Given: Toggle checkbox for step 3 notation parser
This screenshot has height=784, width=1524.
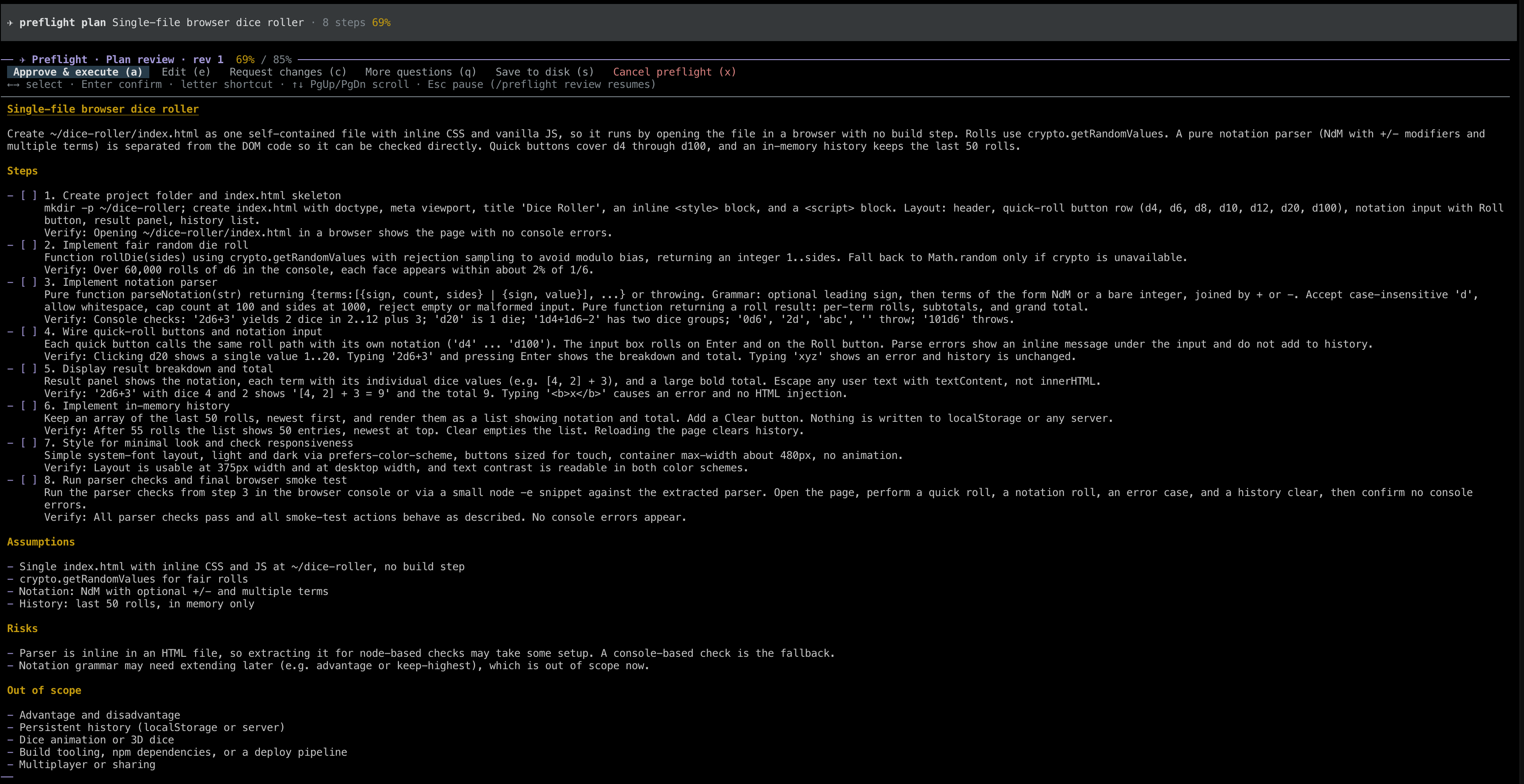Looking at the screenshot, I should pyautogui.click(x=28, y=282).
